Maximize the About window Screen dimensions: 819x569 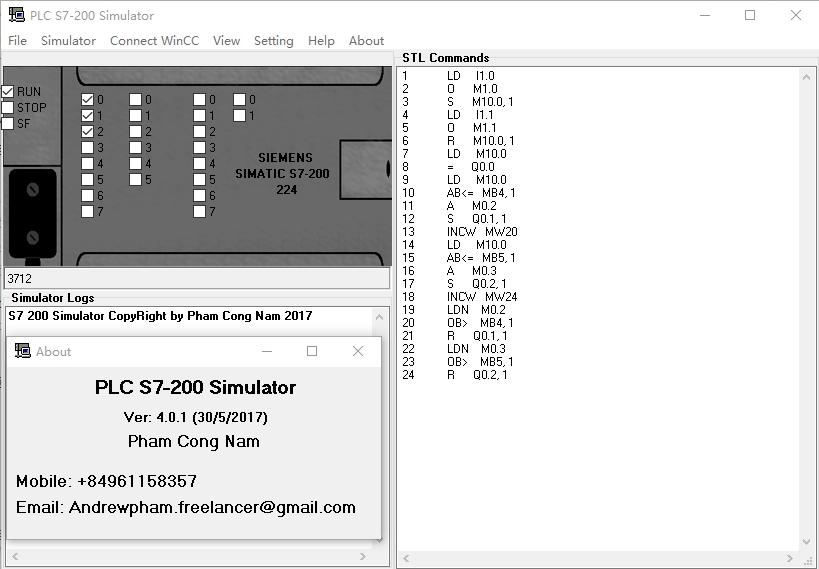point(312,351)
